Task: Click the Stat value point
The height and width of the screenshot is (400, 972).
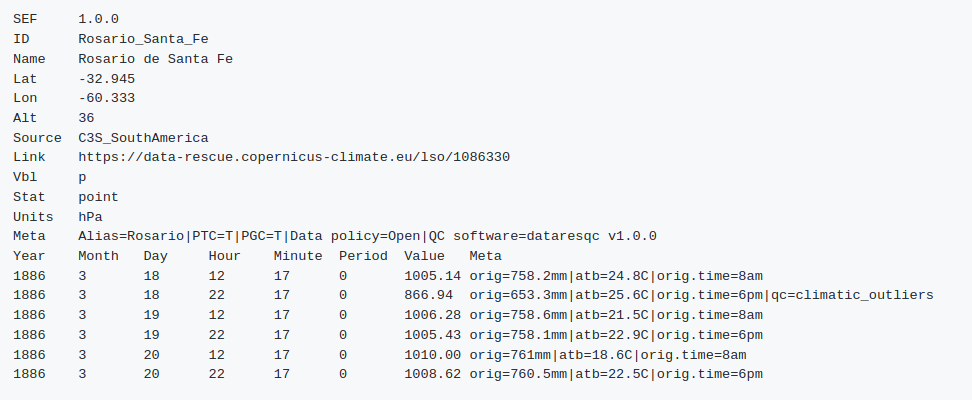Action: [98, 197]
